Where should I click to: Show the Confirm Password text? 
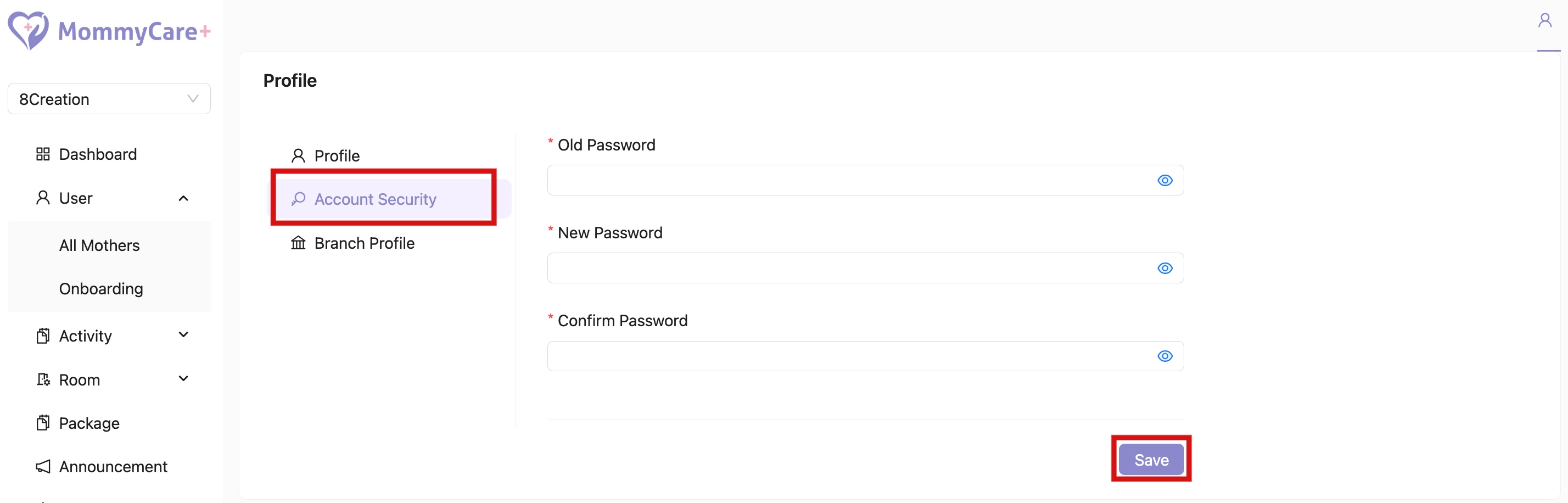click(1164, 356)
